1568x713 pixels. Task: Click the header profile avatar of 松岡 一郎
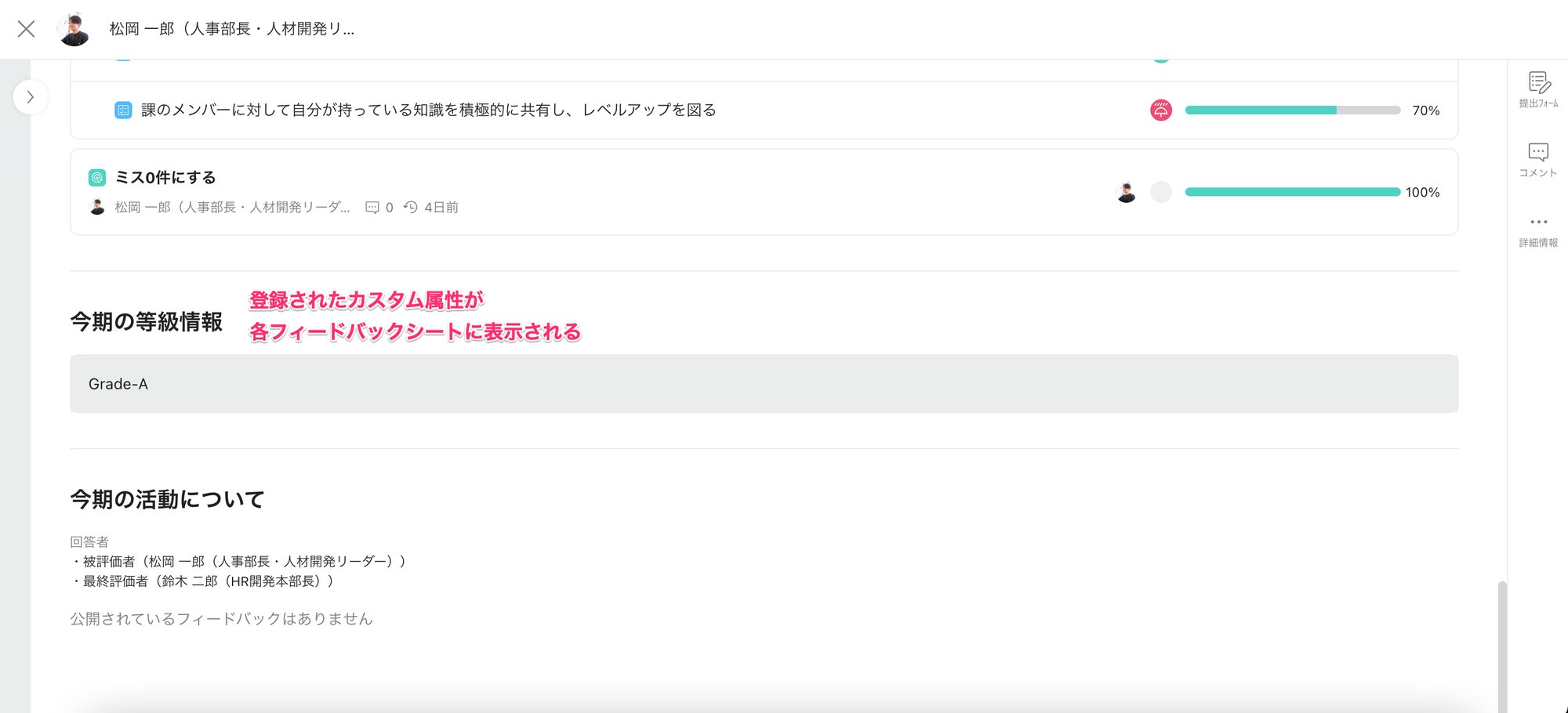(74, 29)
